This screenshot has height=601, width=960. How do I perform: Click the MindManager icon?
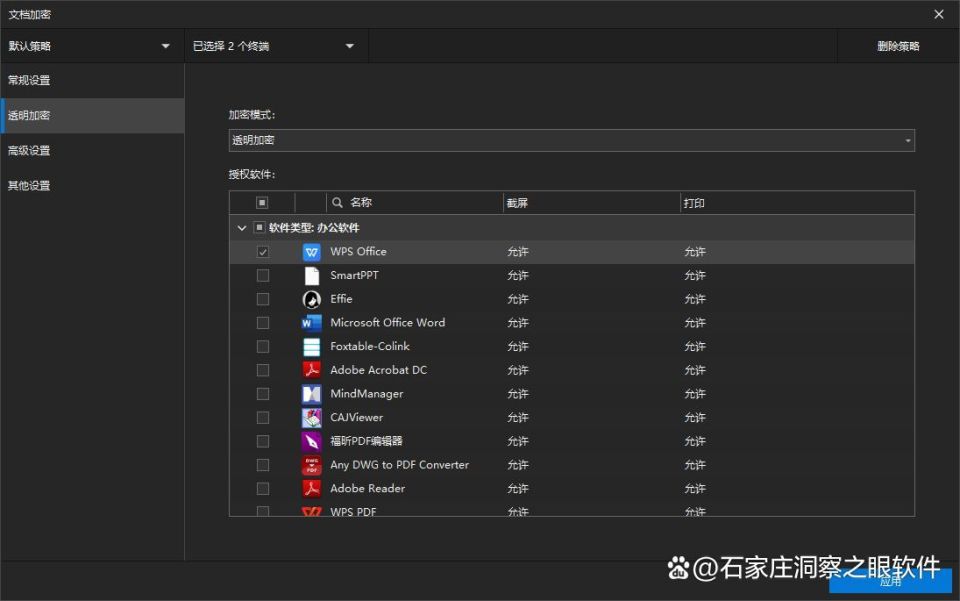tap(312, 394)
